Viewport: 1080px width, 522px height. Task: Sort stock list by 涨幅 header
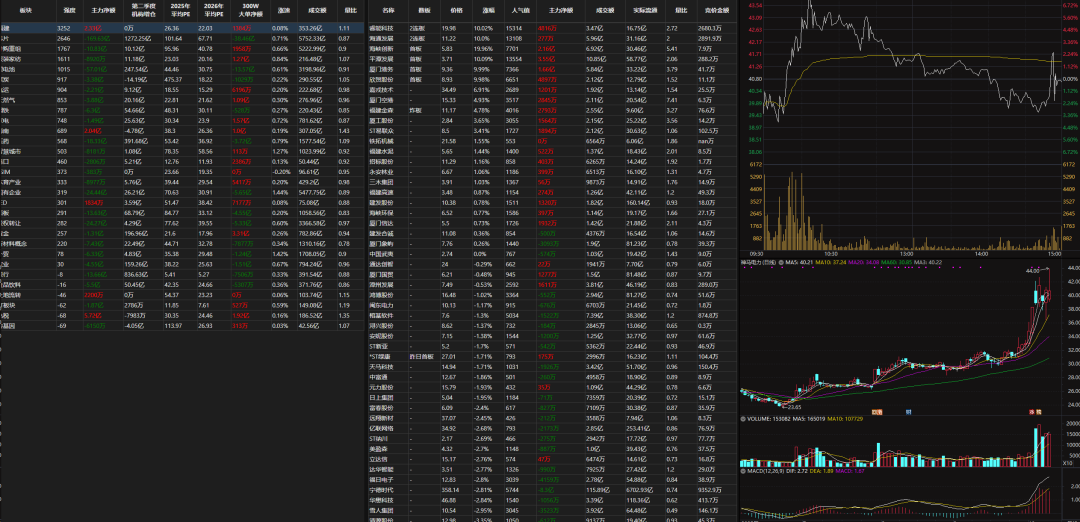tap(487, 10)
